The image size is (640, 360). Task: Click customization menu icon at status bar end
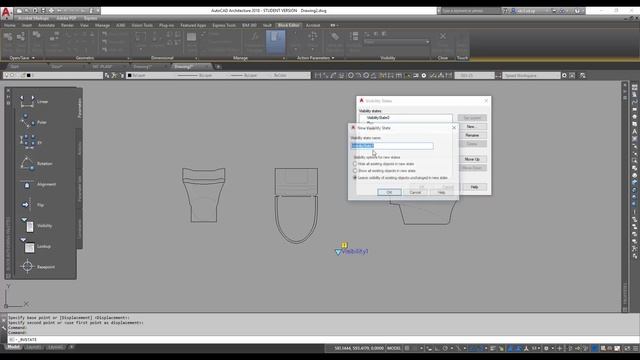point(636,348)
